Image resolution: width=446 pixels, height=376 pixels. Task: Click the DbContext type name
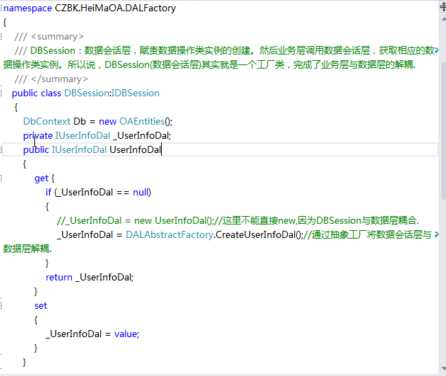[x=47, y=121]
